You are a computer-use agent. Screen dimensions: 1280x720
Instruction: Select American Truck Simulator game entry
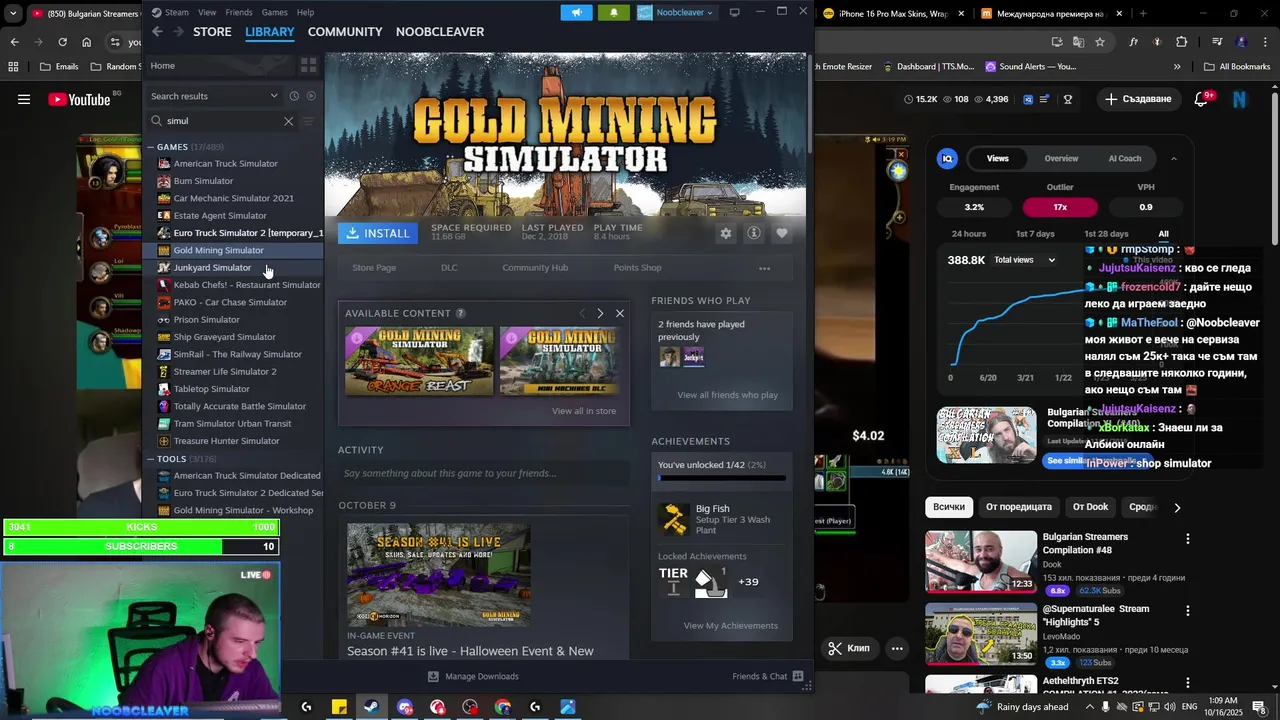[x=225, y=164]
